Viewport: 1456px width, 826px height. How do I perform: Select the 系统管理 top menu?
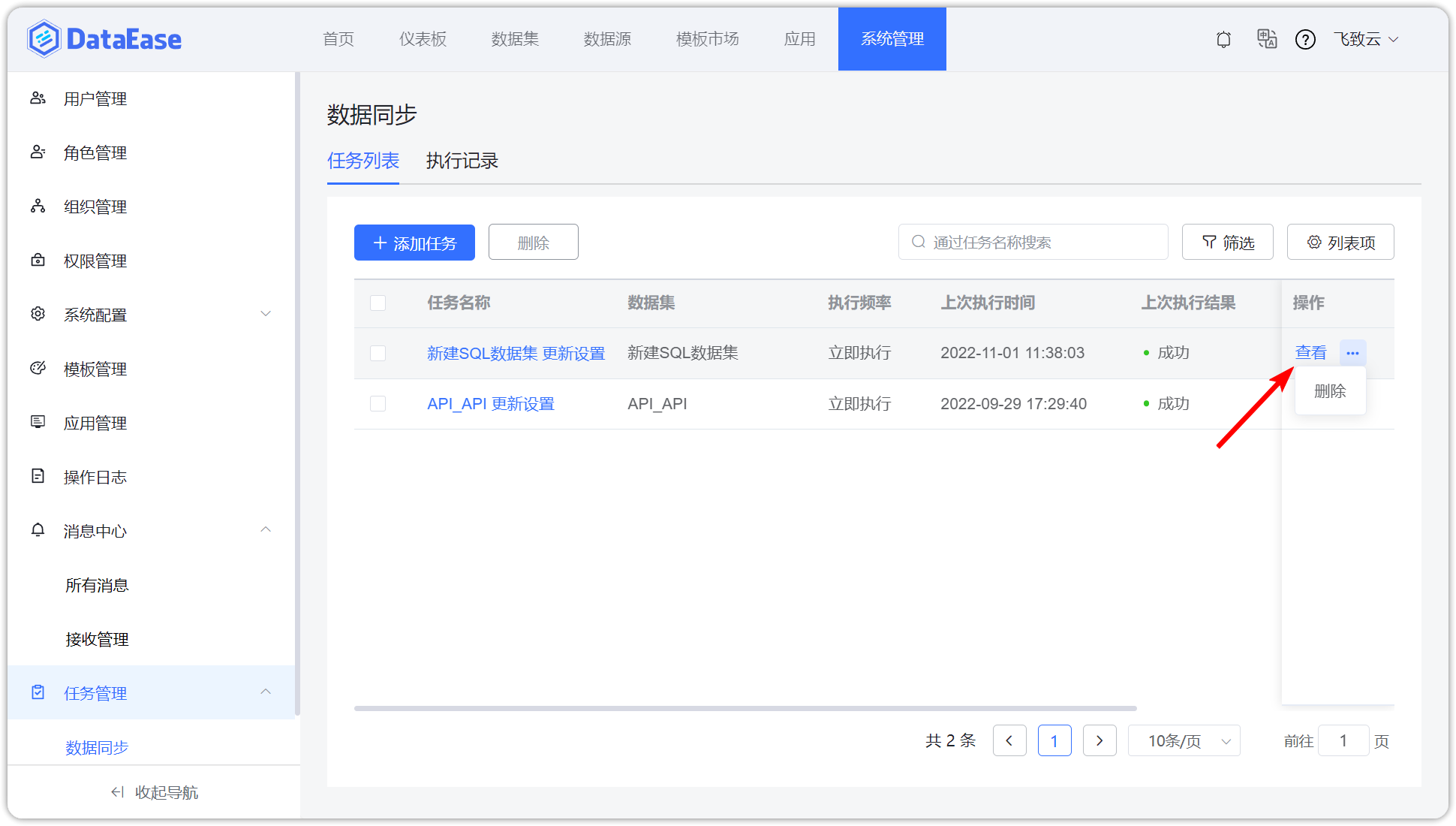tap(892, 39)
